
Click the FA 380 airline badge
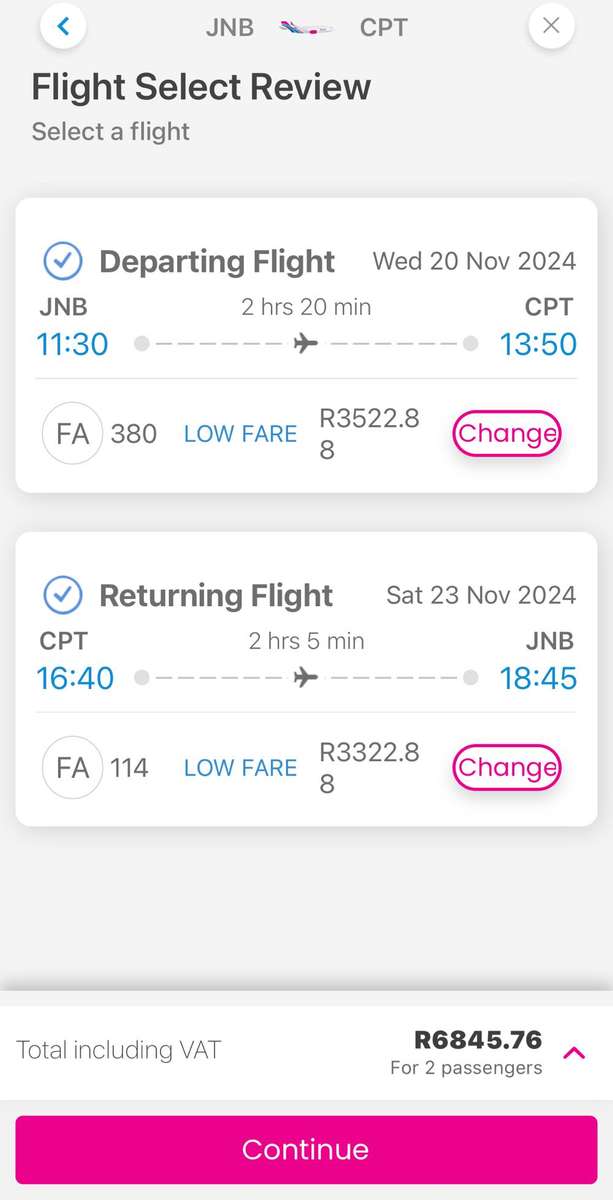pyautogui.click(x=71, y=433)
